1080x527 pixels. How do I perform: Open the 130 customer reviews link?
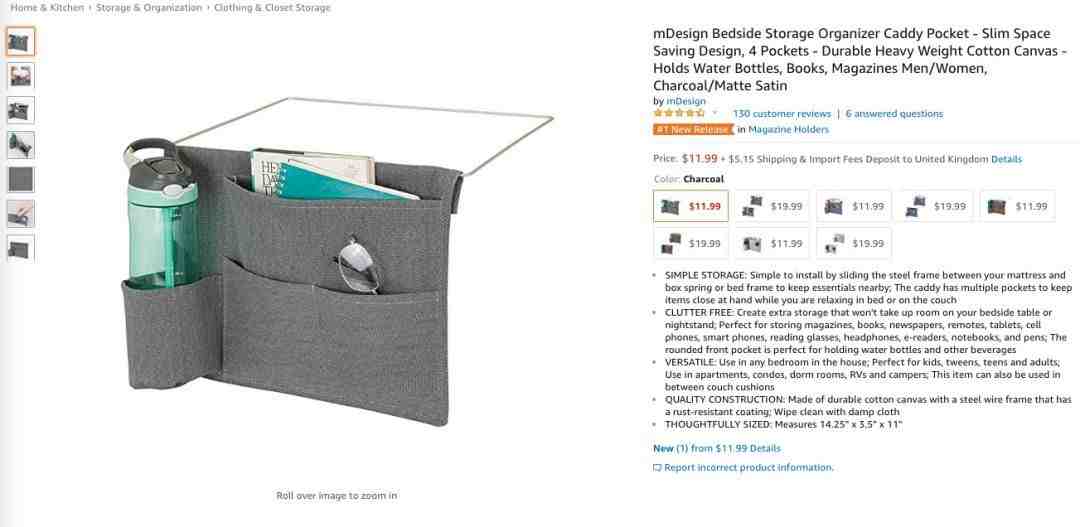(782, 114)
